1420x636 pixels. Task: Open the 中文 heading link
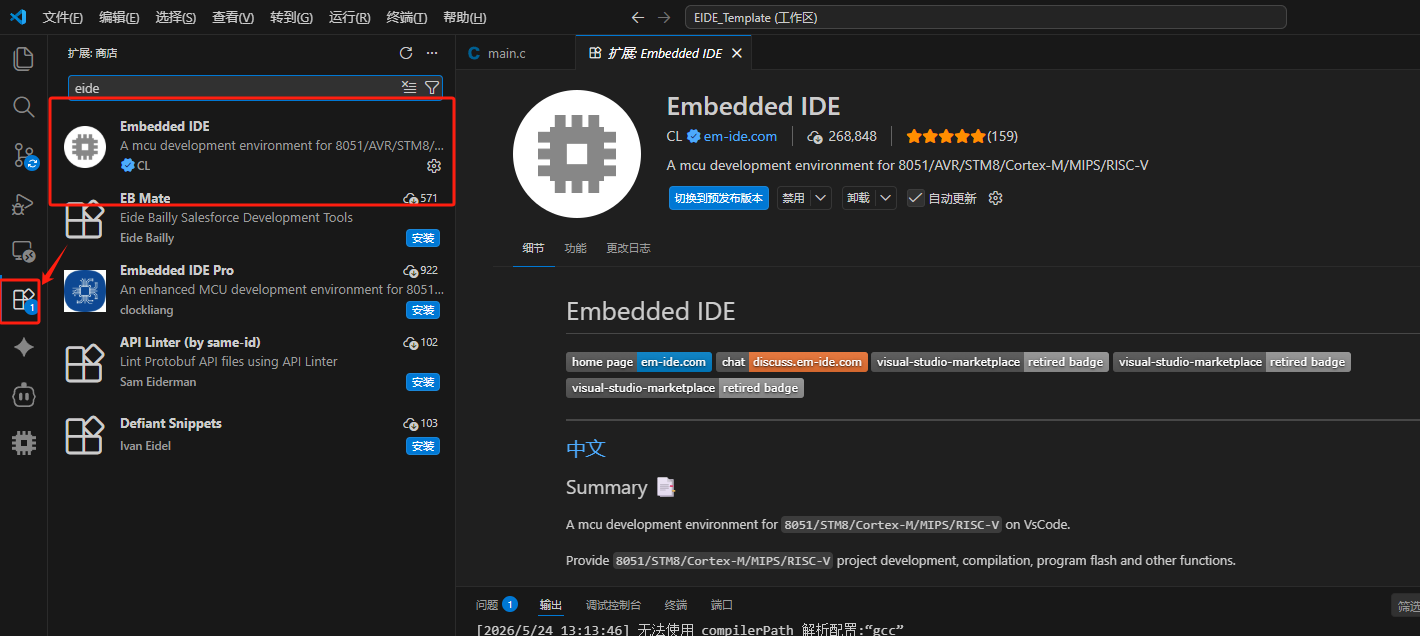point(586,448)
